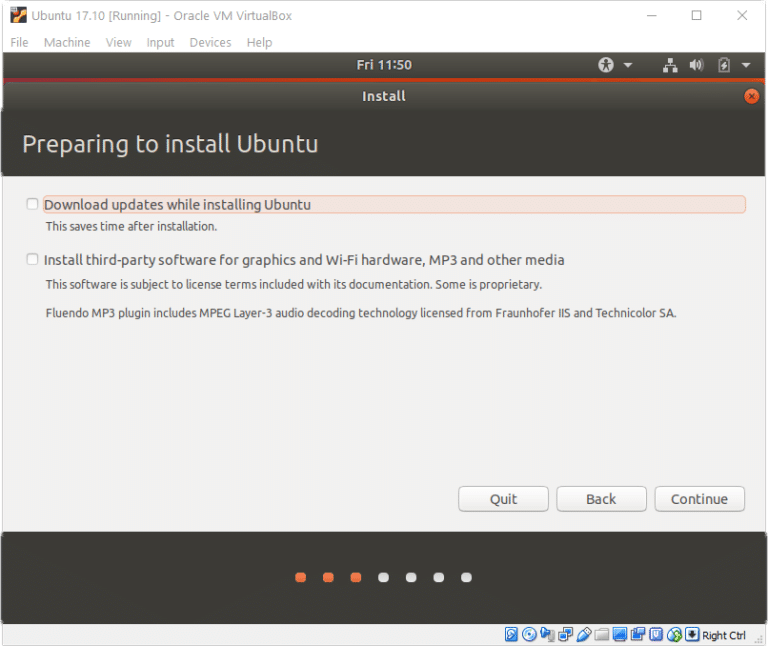768x646 pixels.
Task: Proceed with the Continue button
Action: point(699,499)
